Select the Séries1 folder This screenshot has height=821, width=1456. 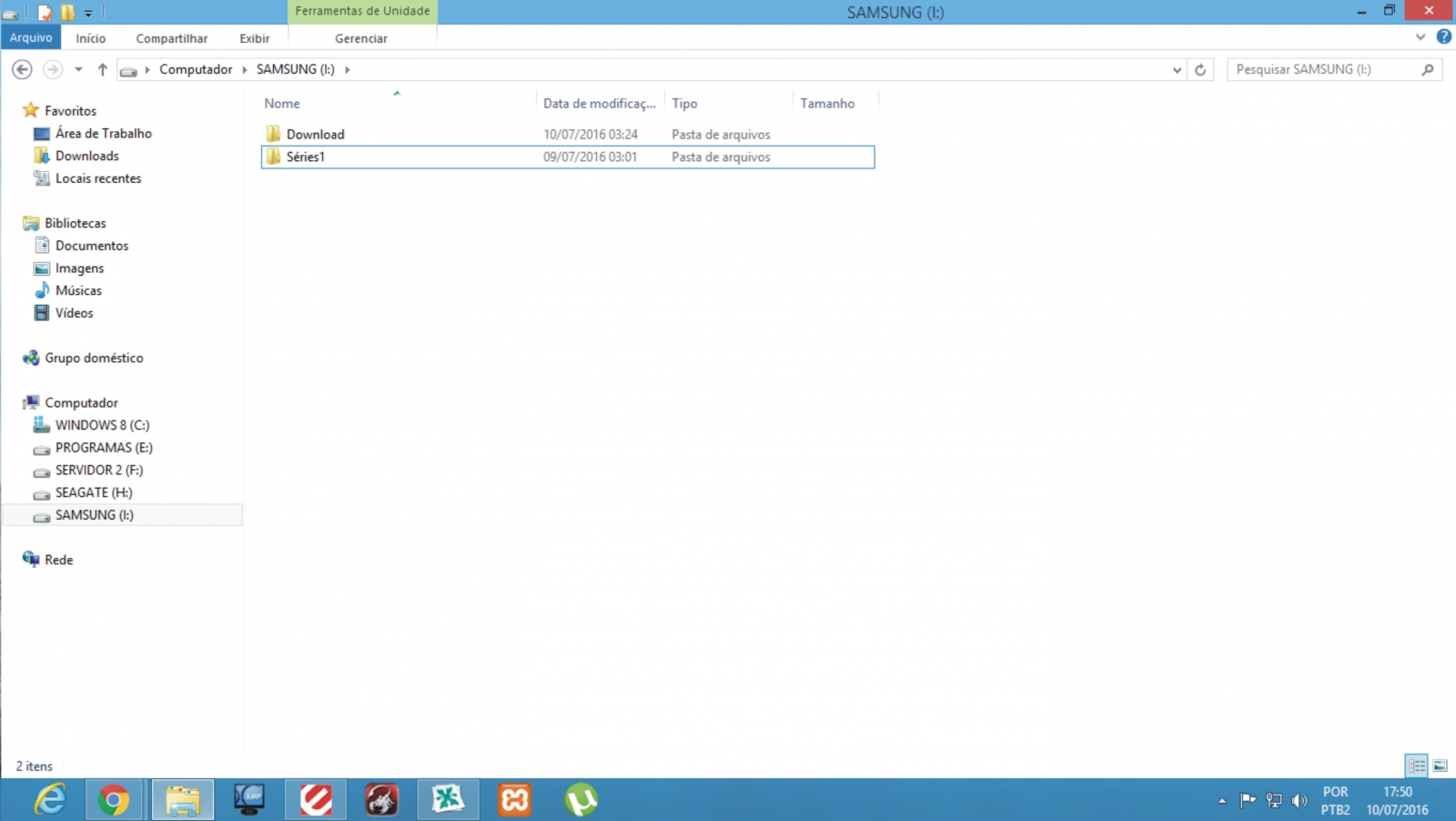pyautogui.click(x=306, y=157)
